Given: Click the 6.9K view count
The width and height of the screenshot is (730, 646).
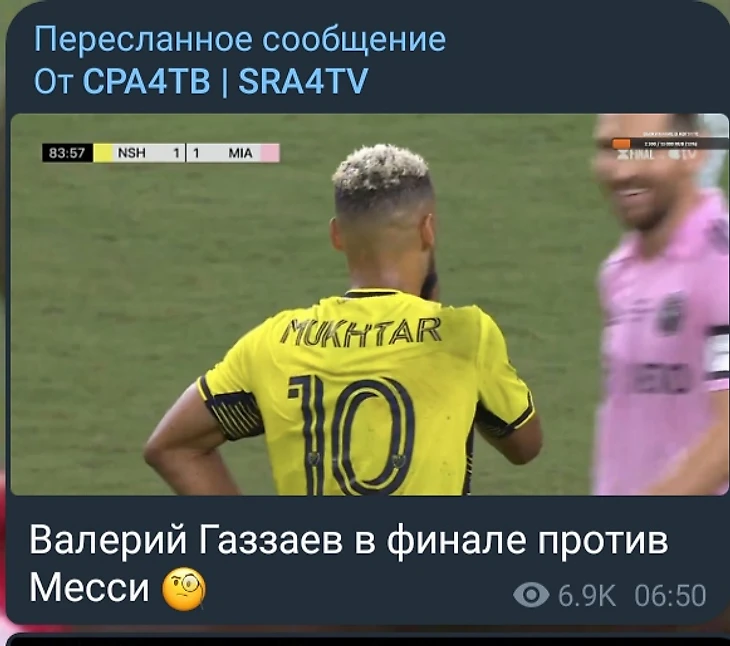Looking at the screenshot, I should [587, 595].
